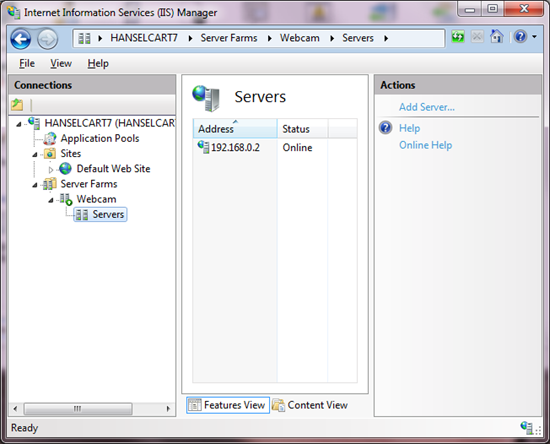Click the Stop icon in toolbar
Screen dimensions: 550x444
pyautogui.click(x=477, y=36)
